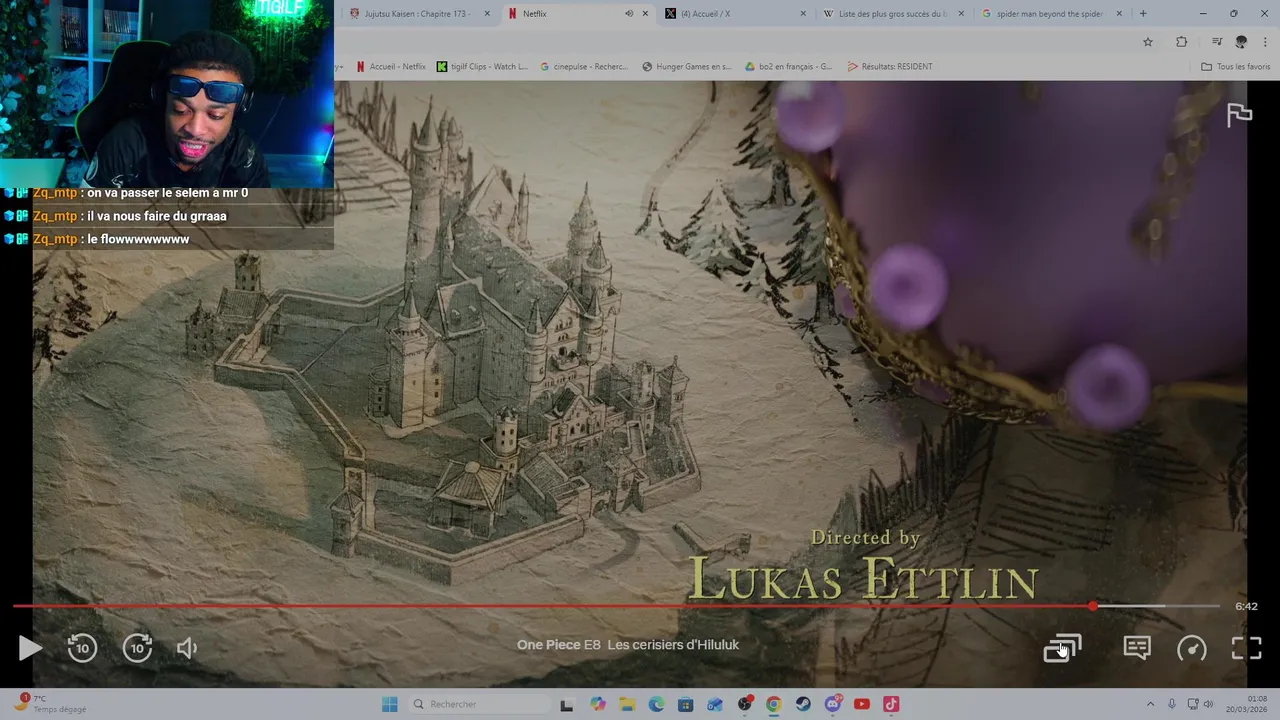Open the Résultats: RESIDENT bookmark
The height and width of the screenshot is (720, 1280).
pos(889,67)
